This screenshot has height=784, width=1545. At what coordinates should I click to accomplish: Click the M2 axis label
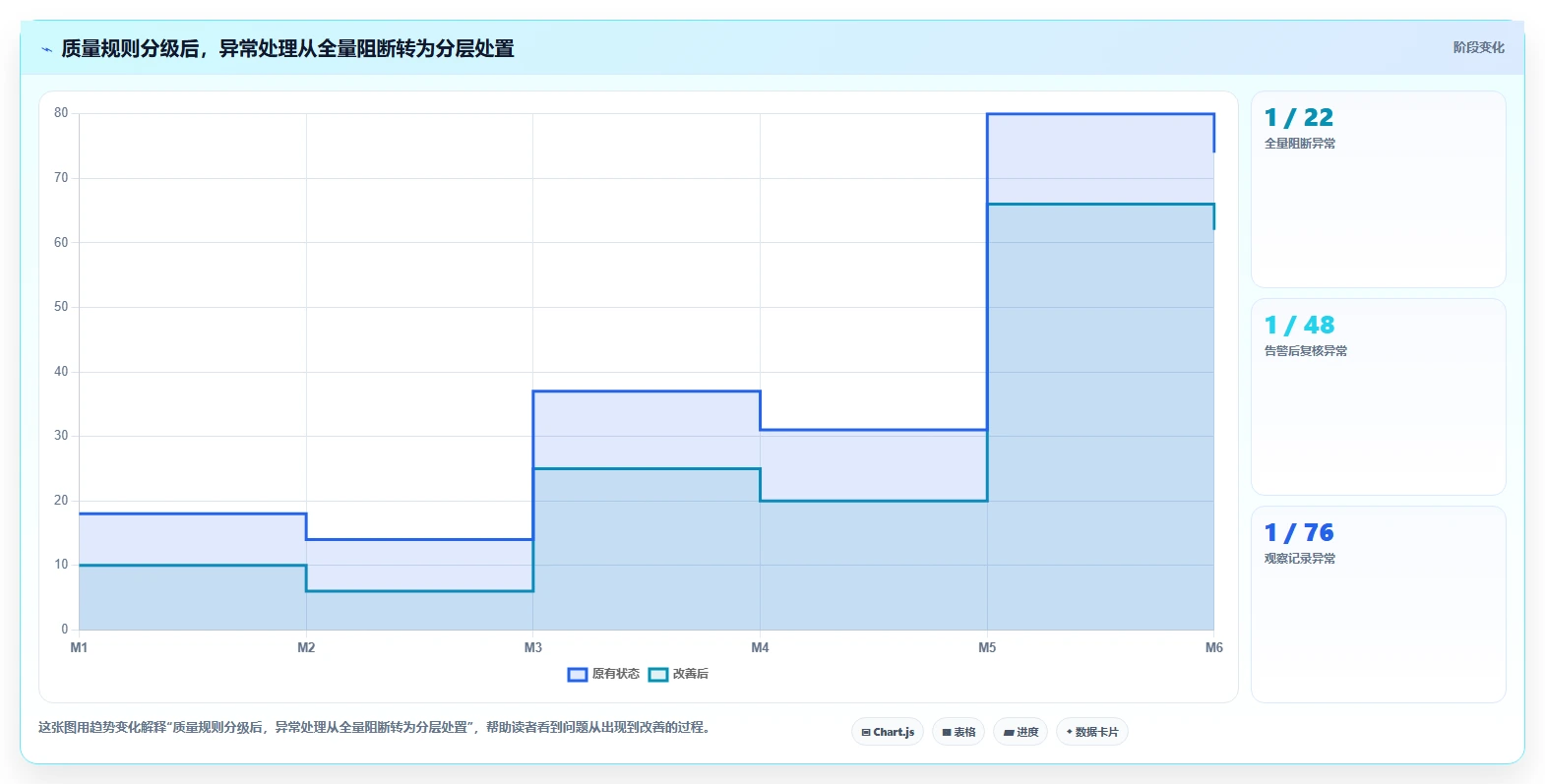pos(306,647)
